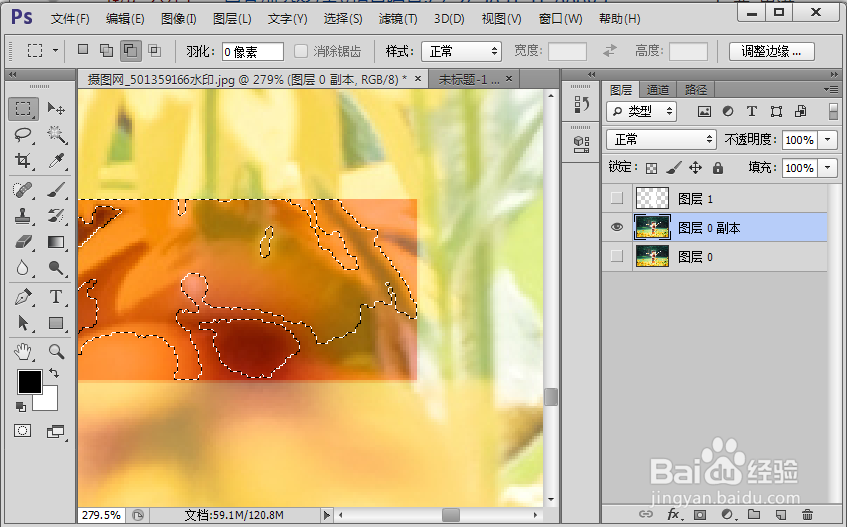This screenshot has width=847, height=527.
Task: Filter layers by pixel layer icon
Action: pyautogui.click(x=704, y=112)
